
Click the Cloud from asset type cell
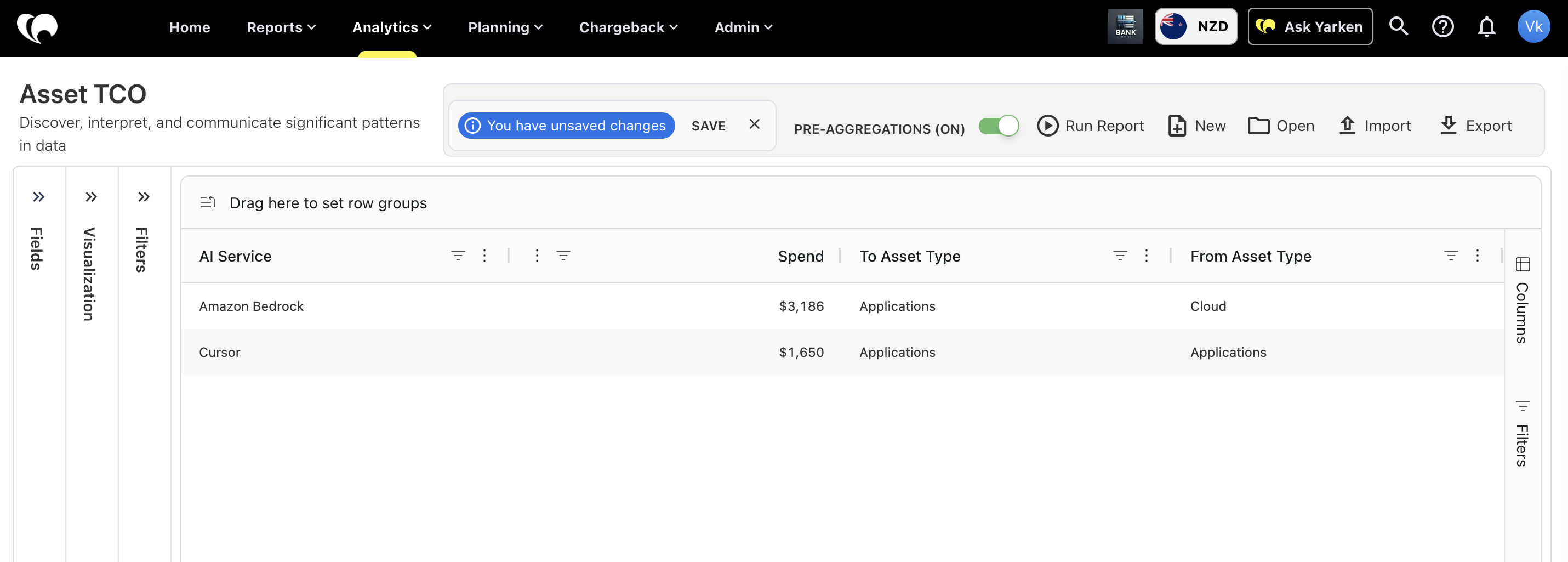point(1208,305)
